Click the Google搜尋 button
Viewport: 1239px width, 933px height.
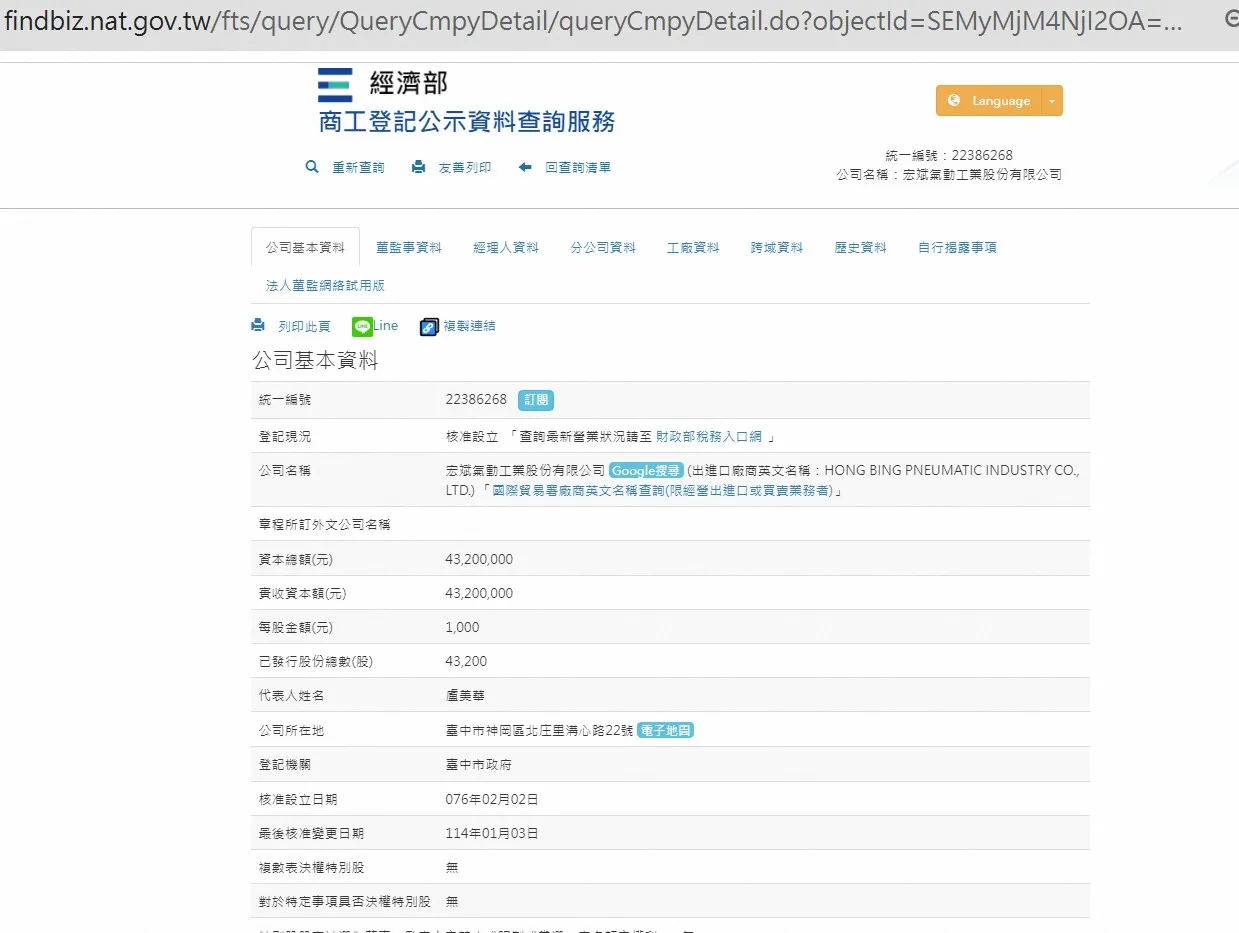[646, 470]
